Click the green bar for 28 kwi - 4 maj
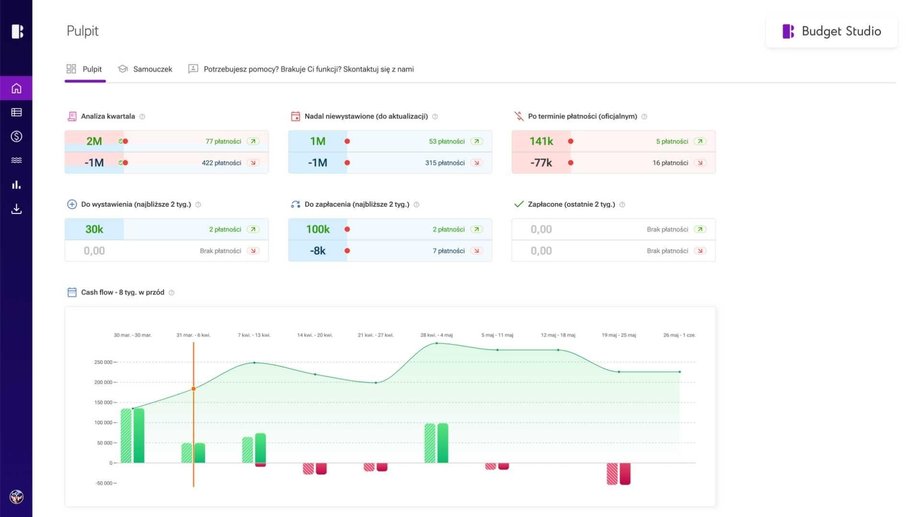Viewport: 920px width, 517px height. coord(436,442)
